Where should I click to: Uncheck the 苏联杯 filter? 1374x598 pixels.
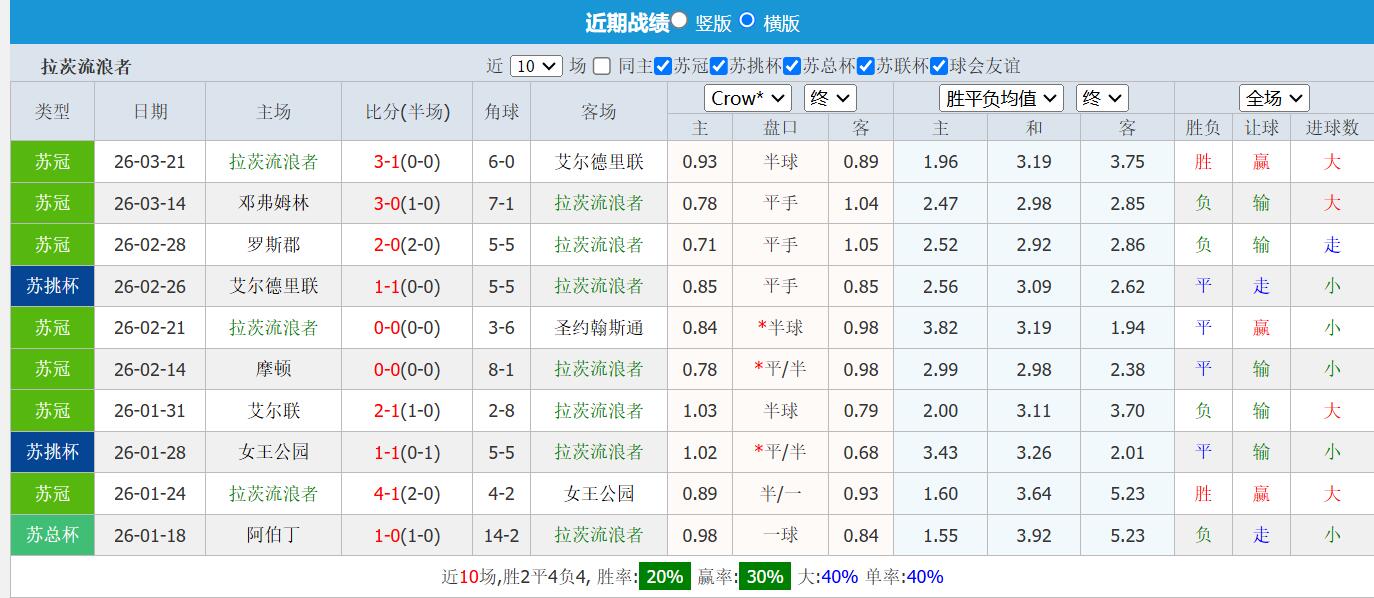[x=864, y=66]
